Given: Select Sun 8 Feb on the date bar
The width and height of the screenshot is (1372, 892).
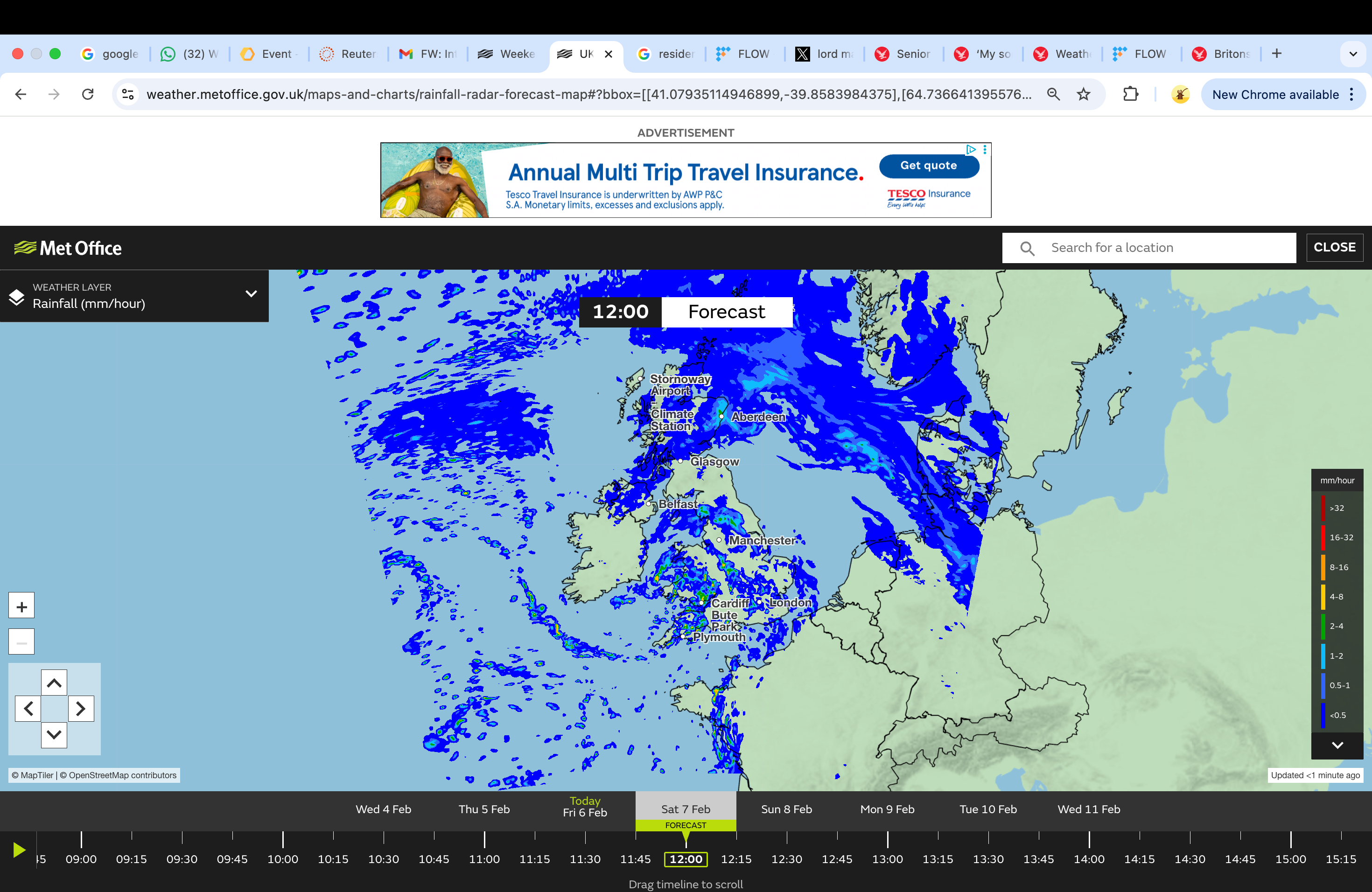Looking at the screenshot, I should (x=786, y=808).
